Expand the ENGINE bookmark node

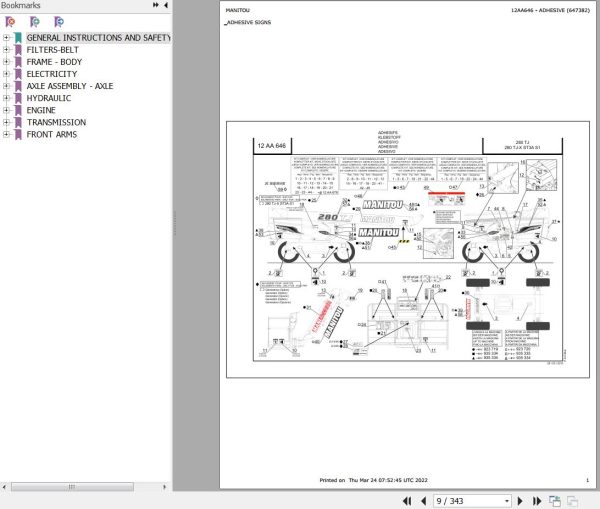pos(6,110)
